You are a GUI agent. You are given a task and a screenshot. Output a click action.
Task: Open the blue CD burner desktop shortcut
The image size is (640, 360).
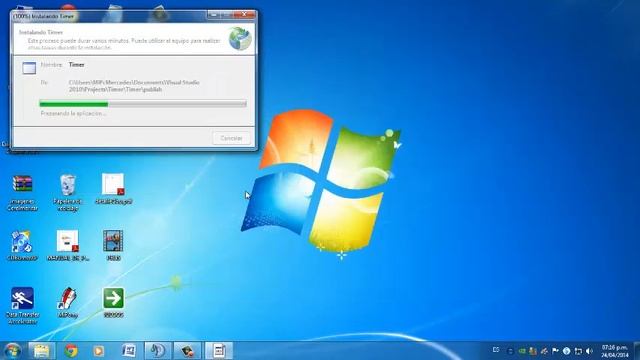click(x=22, y=246)
